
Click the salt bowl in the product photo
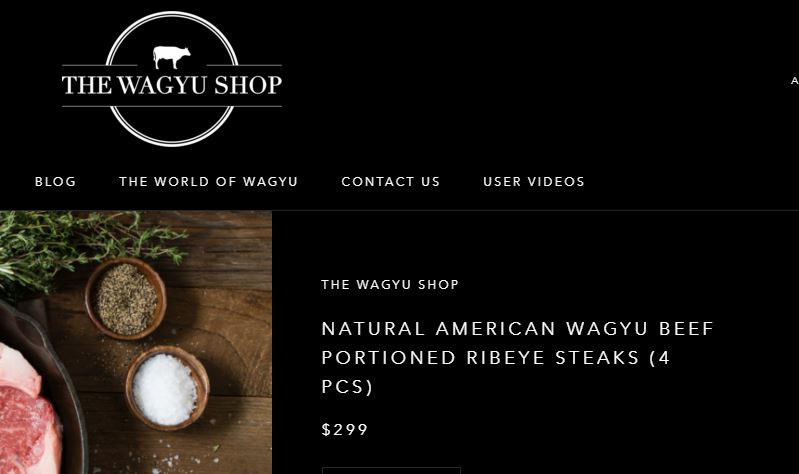167,388
